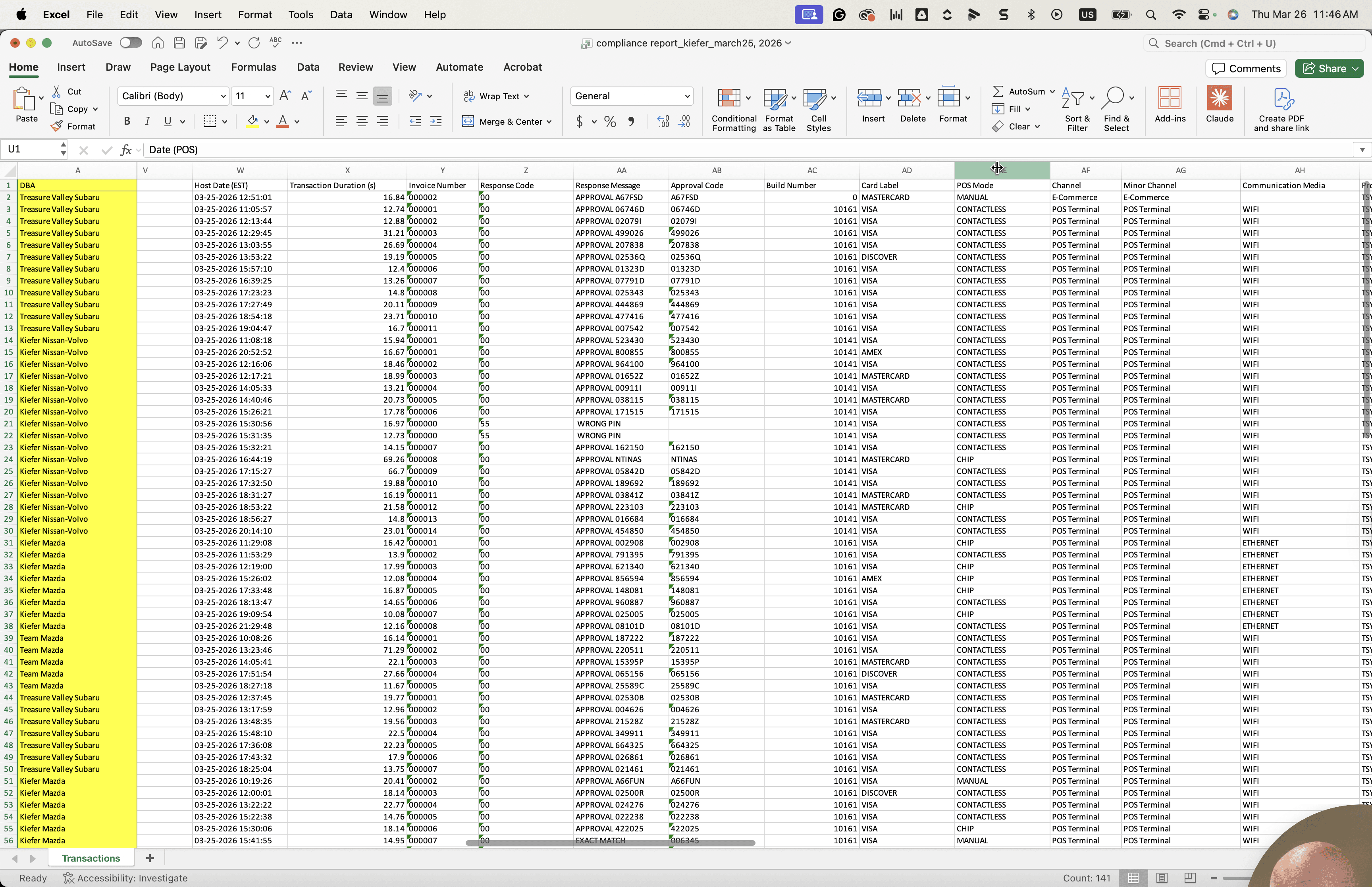Click the Name Box showing U1

pos(31,150)
